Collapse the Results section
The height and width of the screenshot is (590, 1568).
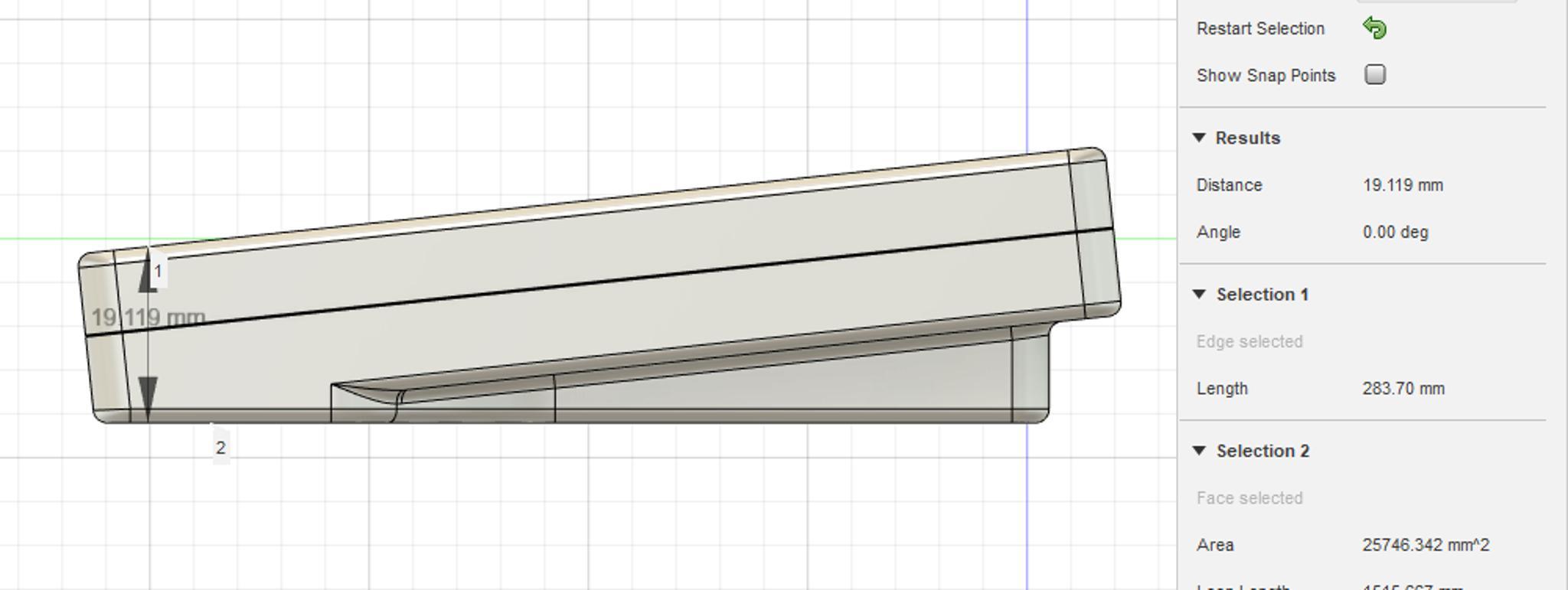pyautogui.click(x=1200, y=138)
